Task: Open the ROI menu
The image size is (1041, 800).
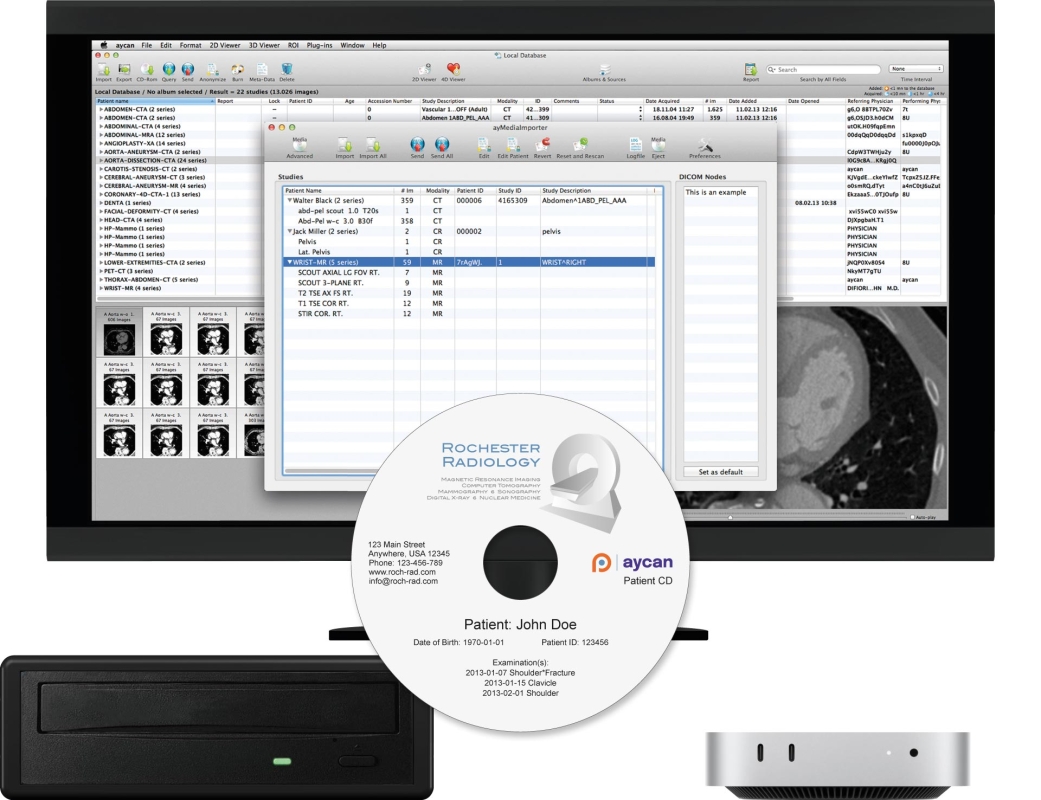Action: [293, 45]
